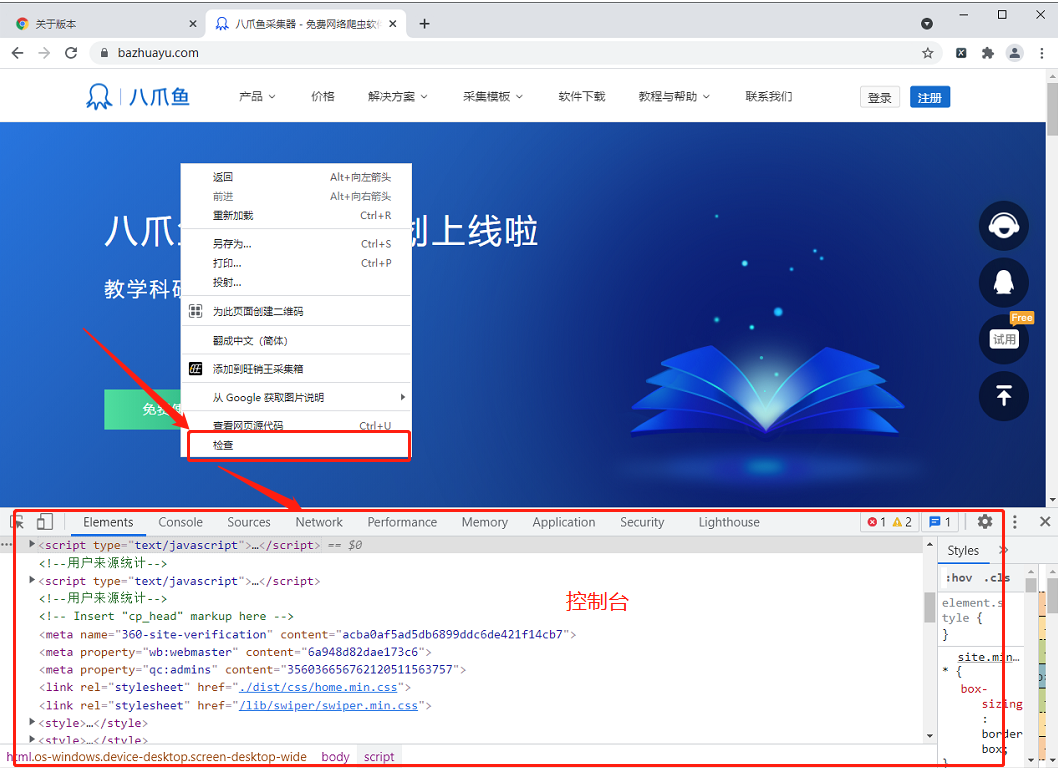
Task: Expand the 解决方案 menu
Action: click(397, 97)
